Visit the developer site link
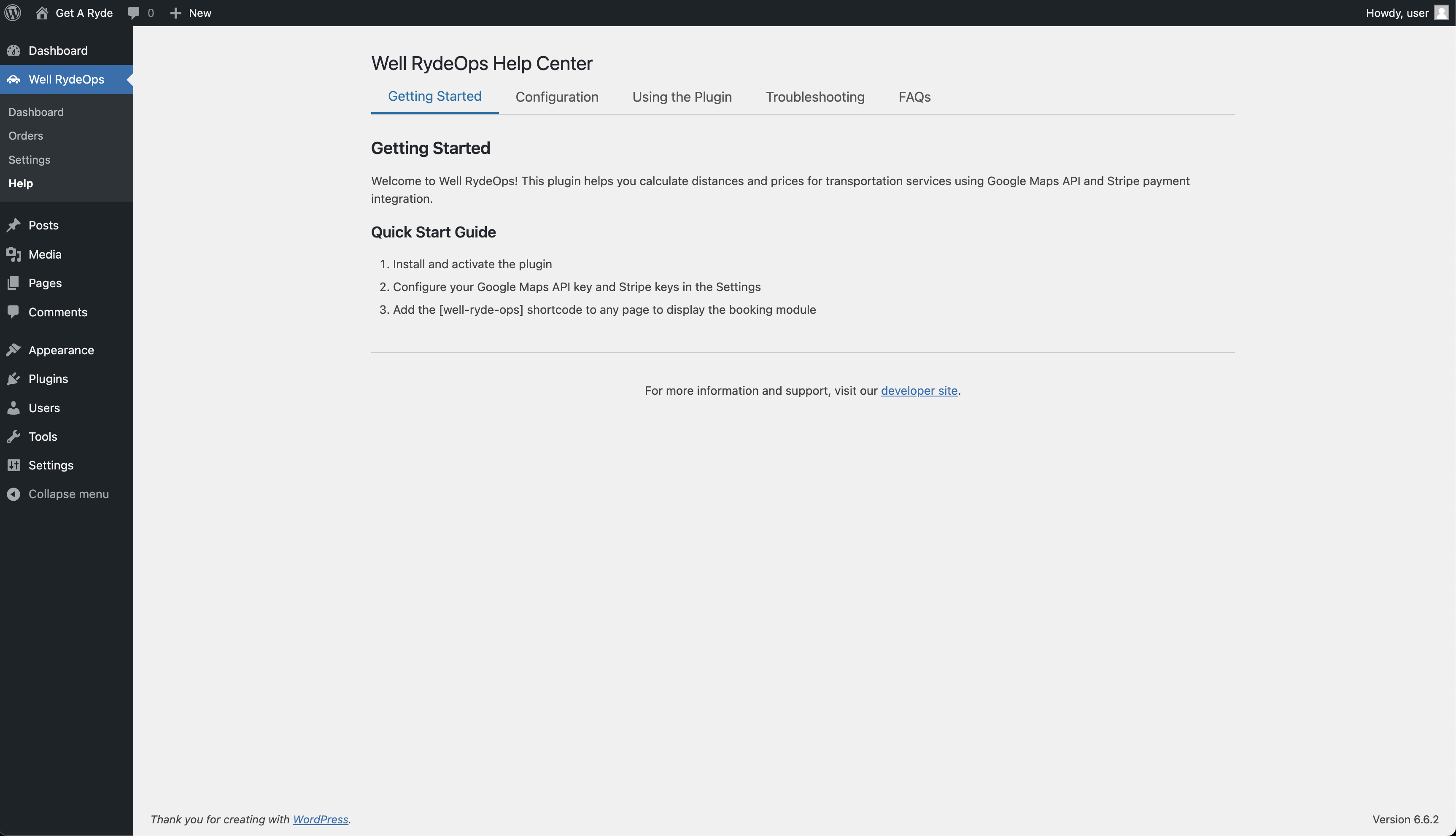 tap(919, 391)
